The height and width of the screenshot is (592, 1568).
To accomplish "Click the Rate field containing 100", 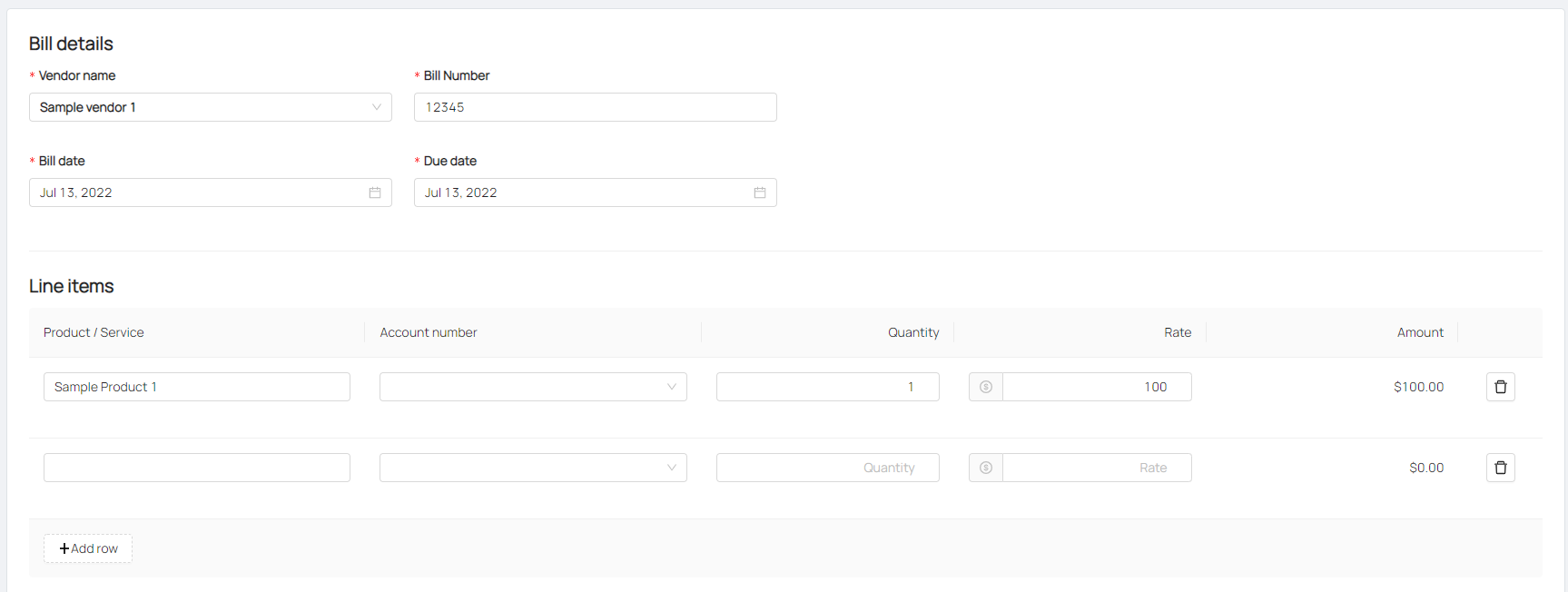I will (1096, 387).
